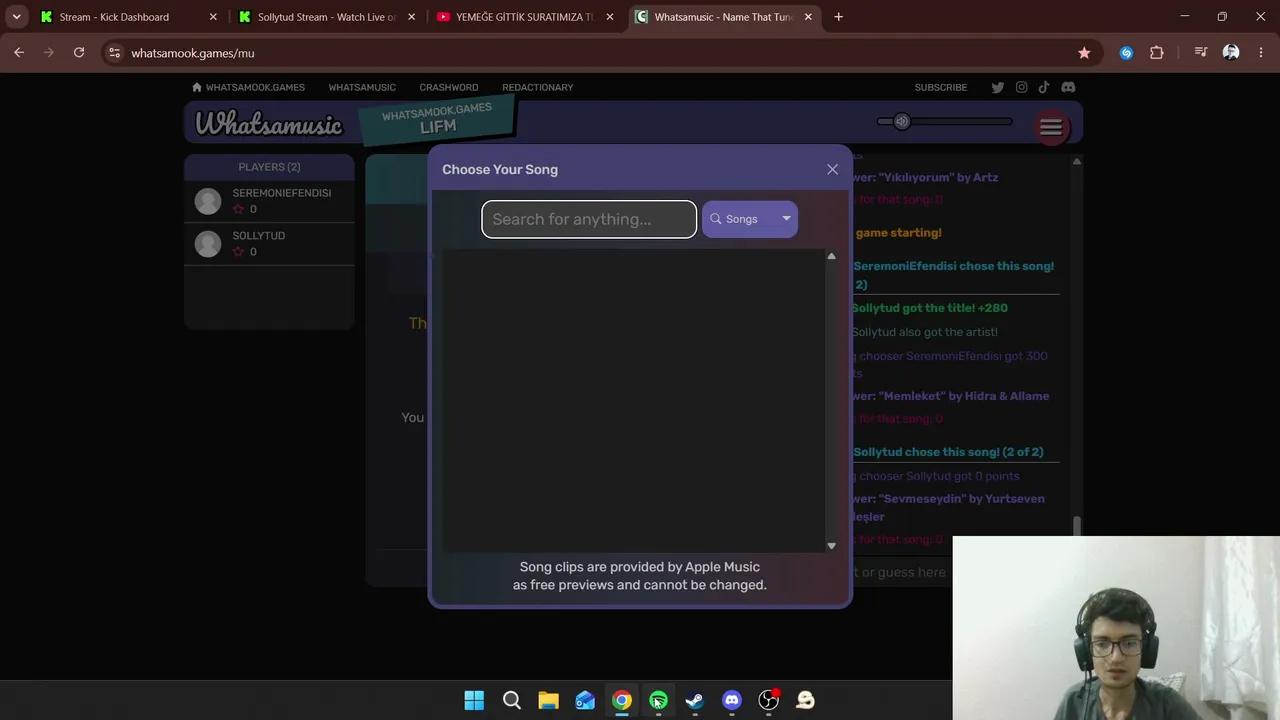Click the Whatsamusic logo

click(x=268, y=123)
